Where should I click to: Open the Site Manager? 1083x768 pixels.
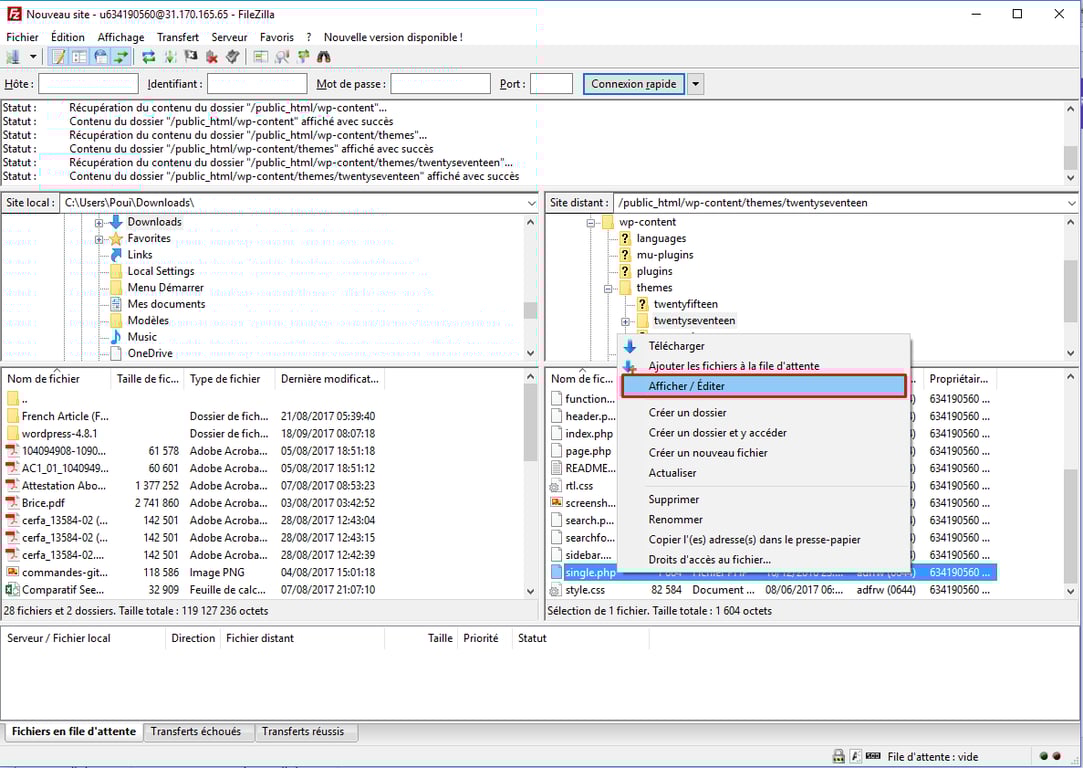(14, 57)
